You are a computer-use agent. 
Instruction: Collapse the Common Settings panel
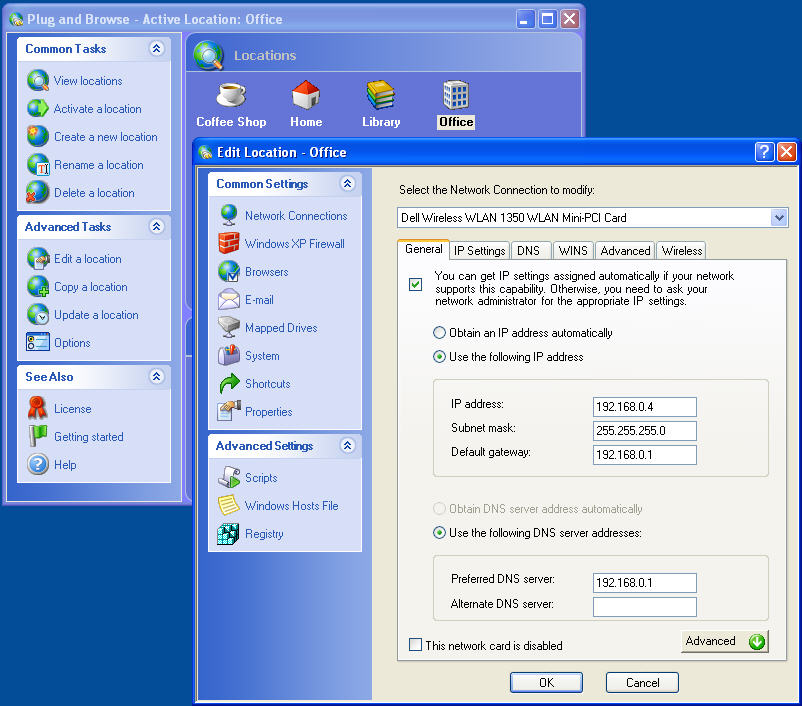(x=347, y=184)
